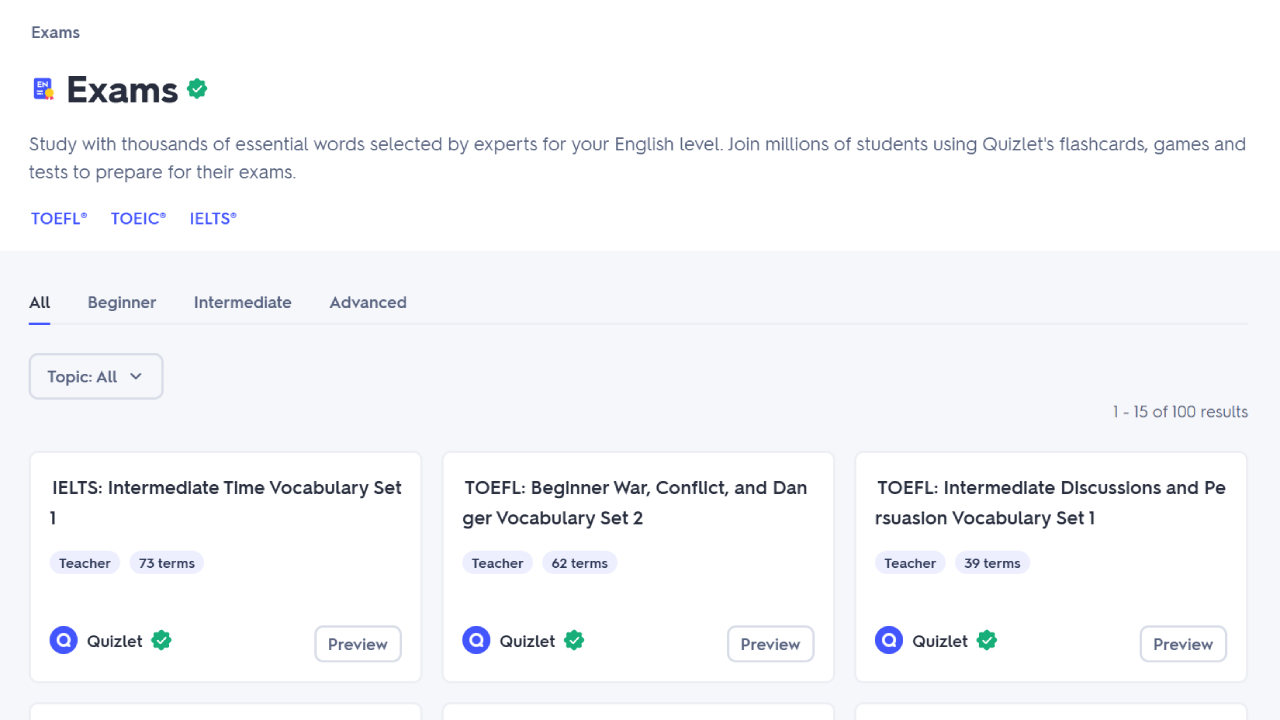The width and height of the screenshot is (1280, 720).
Task: Click the 73 terms tag
Action: pos(167,563)
